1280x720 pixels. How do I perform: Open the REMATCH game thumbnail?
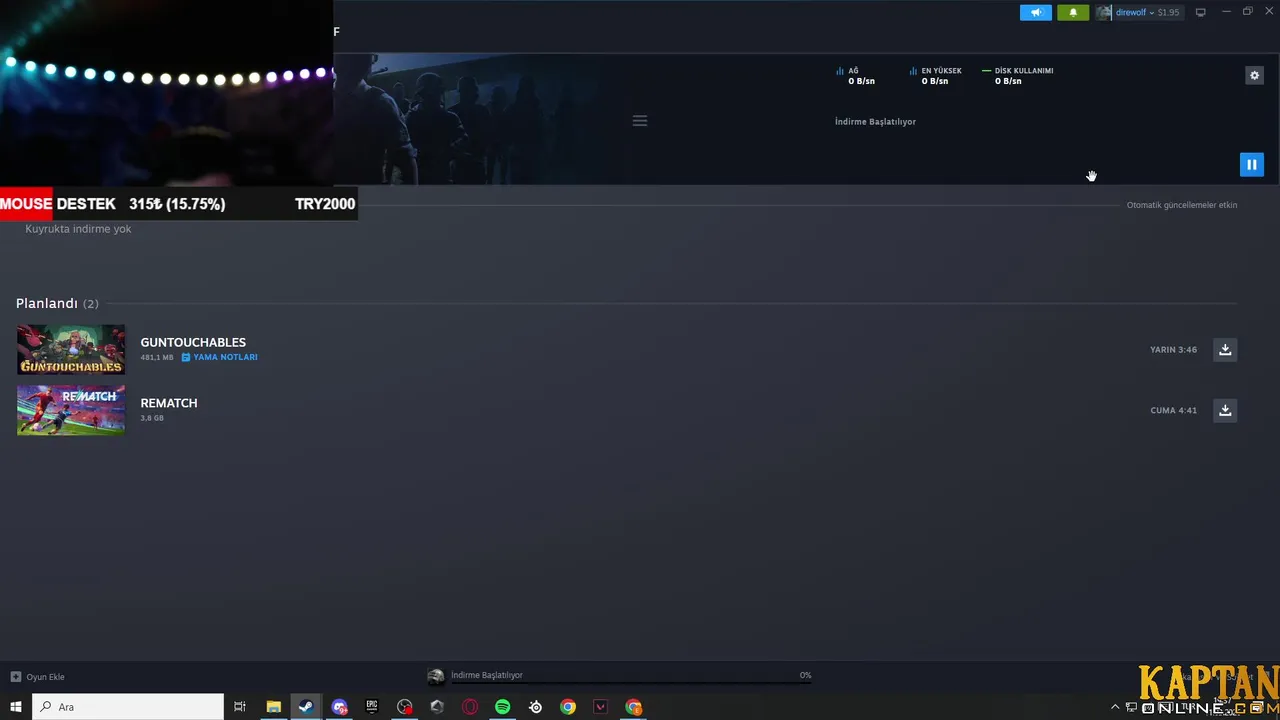tap(71, 410)
